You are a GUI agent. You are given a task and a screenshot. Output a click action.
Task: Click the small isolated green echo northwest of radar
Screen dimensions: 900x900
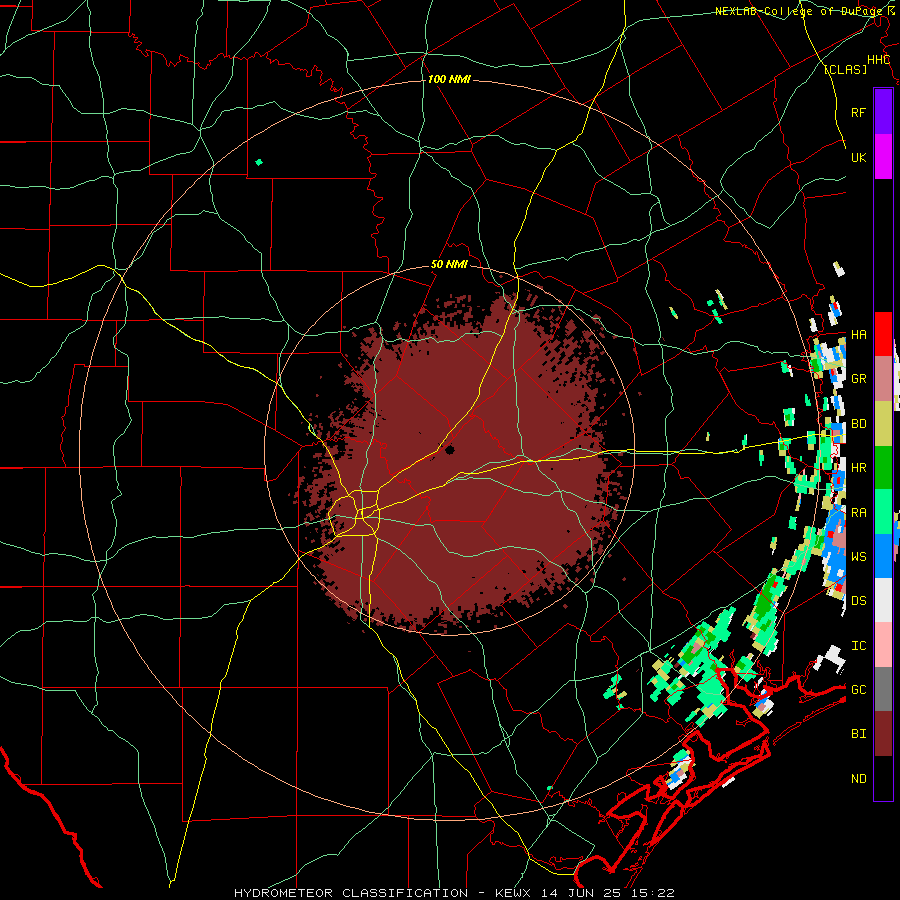[259, 162]
